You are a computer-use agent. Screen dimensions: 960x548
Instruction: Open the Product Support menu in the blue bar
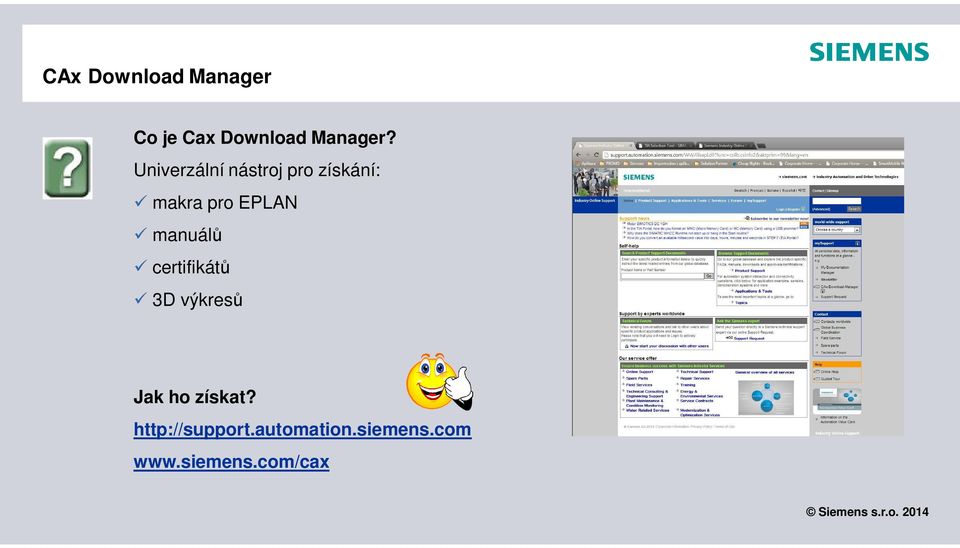[x=652, y=201]
